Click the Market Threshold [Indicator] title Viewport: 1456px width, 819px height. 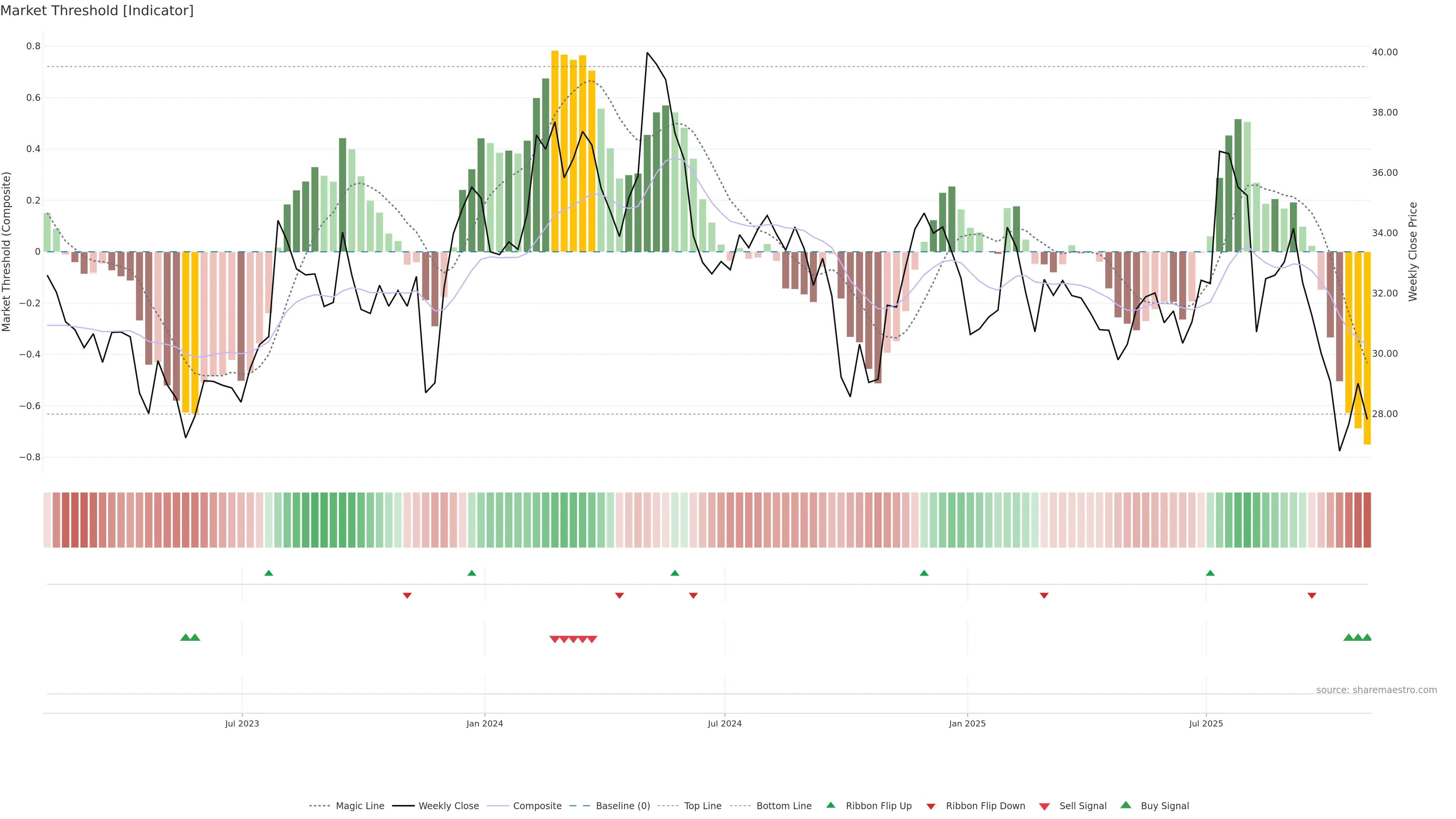[97, 11]
